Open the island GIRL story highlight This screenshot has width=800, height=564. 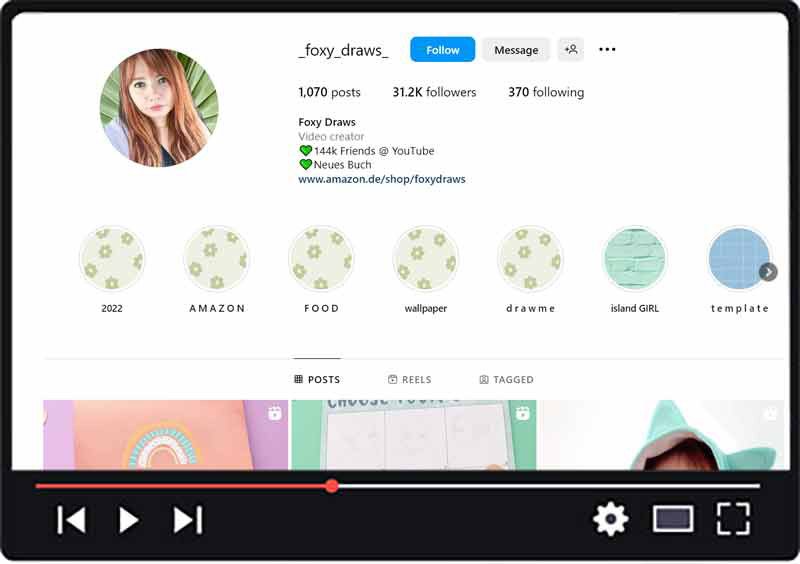(634, 259)
